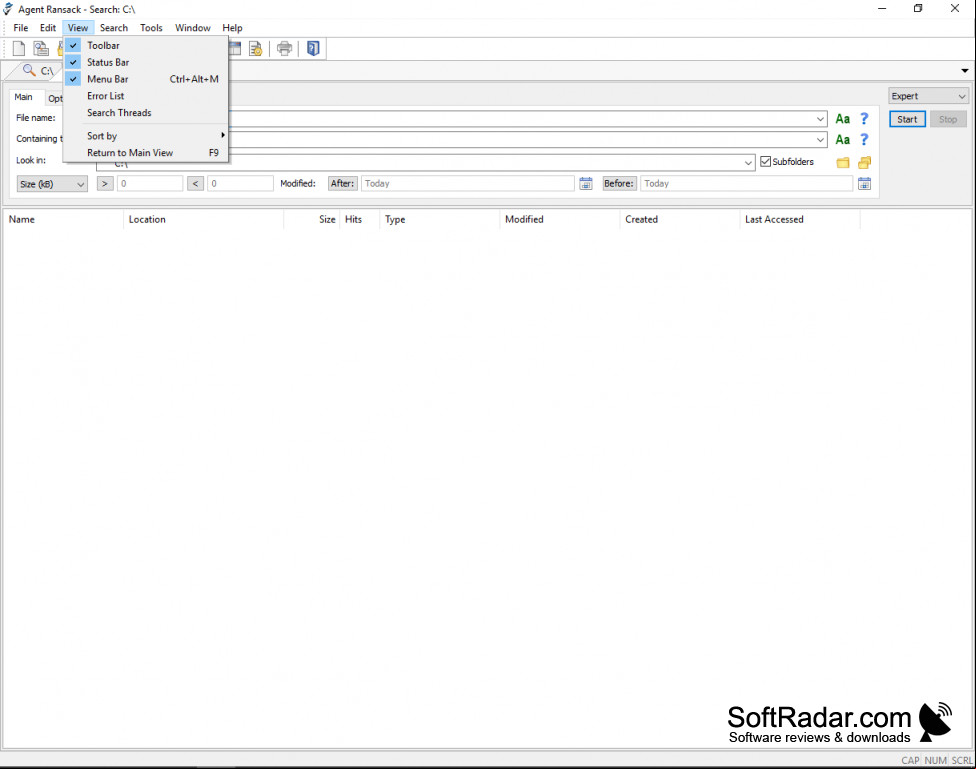Viewport: 976px width, 769px height.
Task: Click the minimum size value field
Action: 150,184
